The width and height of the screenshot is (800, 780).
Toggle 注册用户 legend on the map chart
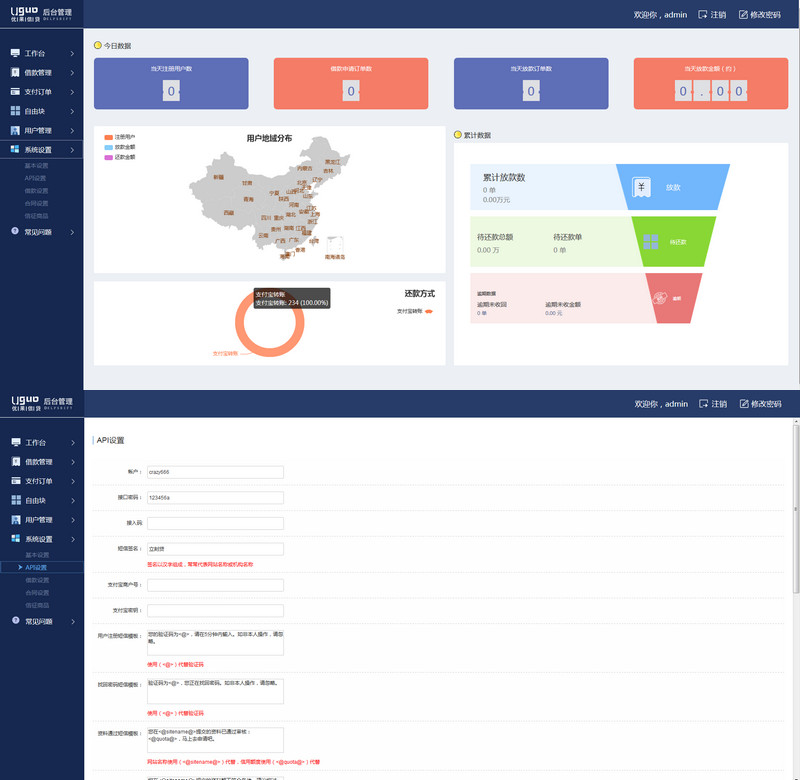pos(119,137)
